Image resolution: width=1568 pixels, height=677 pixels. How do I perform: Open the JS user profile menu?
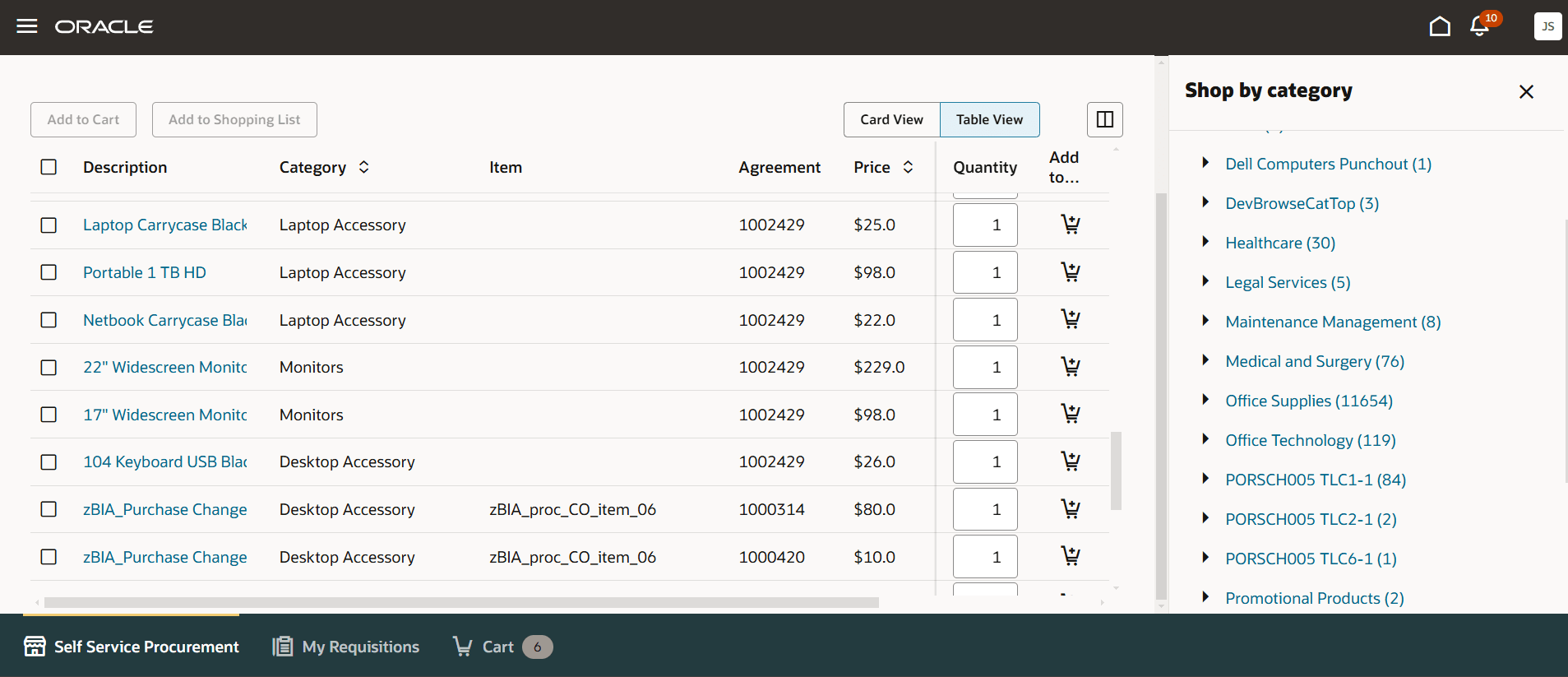tap(1547, 26)
